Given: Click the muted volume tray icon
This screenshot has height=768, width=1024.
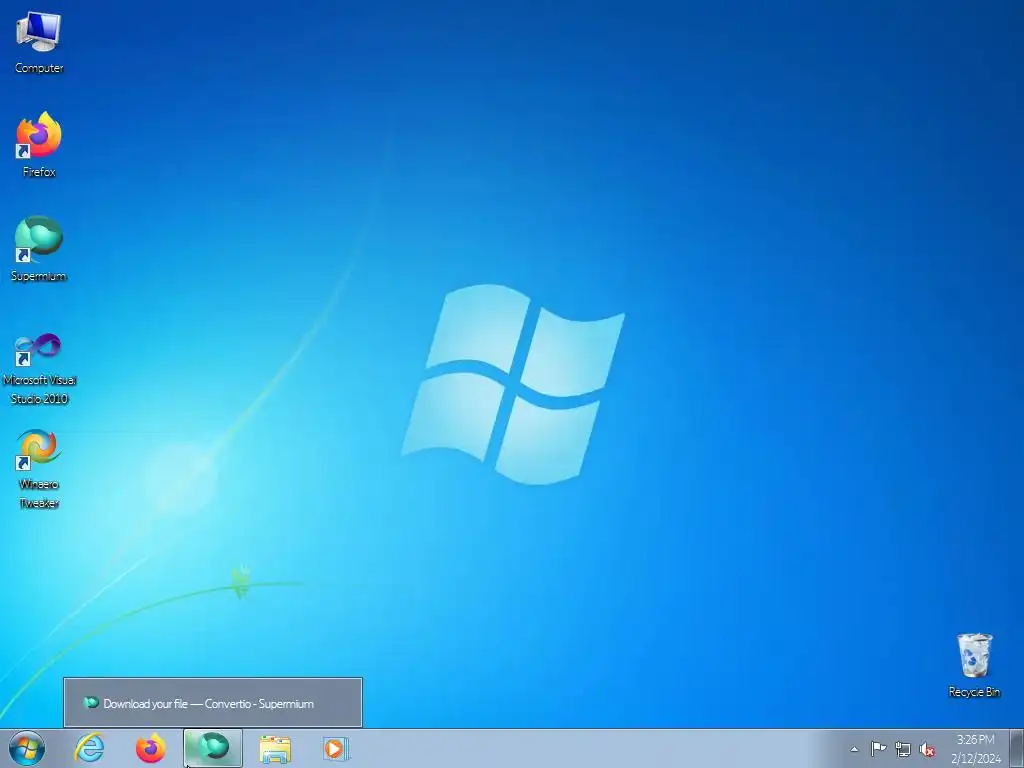Looking at the screenshot, I should (927, 750).
